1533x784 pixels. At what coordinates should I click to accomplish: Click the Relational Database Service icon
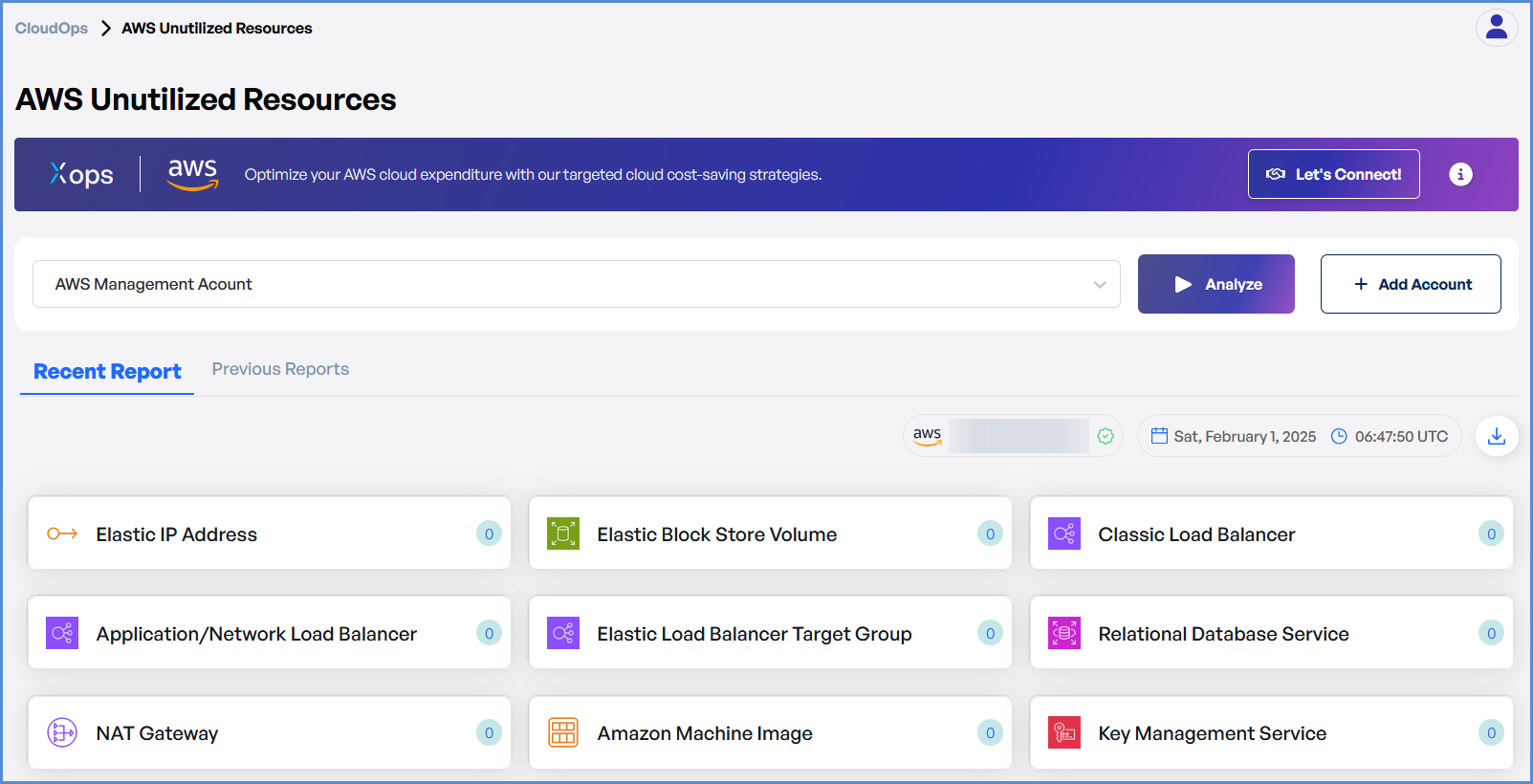(x=1064, y=633)
